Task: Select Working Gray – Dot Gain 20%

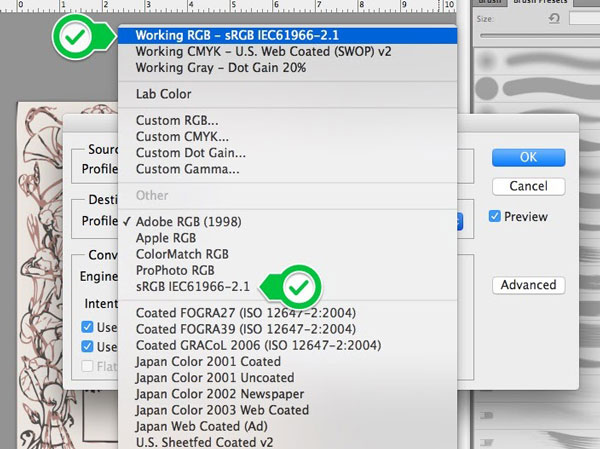Action: tap(287, 68)
